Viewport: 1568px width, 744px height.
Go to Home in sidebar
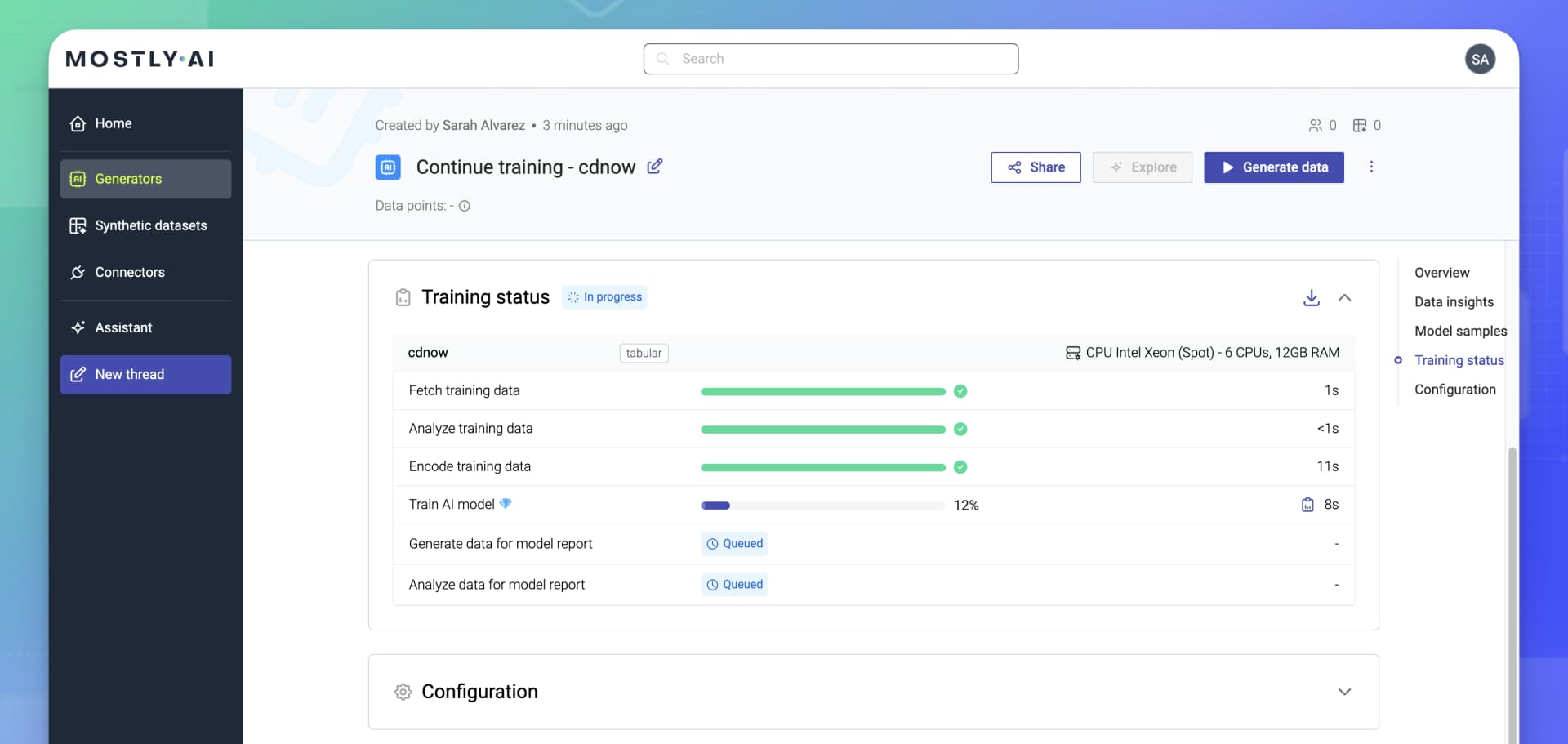click(145, 123)
